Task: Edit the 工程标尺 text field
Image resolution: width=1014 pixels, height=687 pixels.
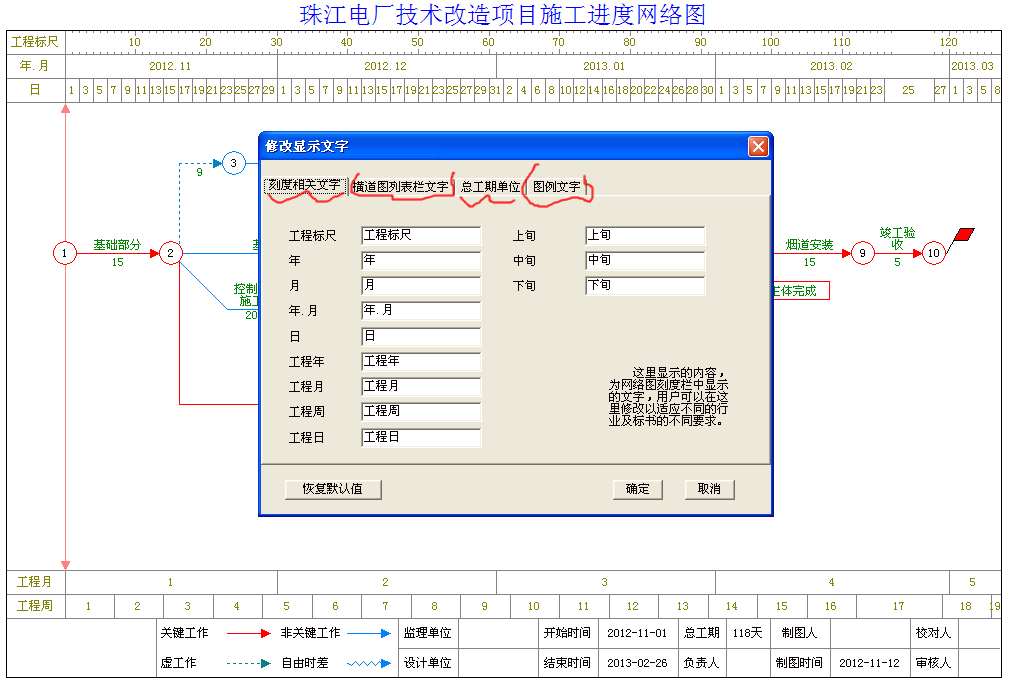Action: [x=421, y=235]
